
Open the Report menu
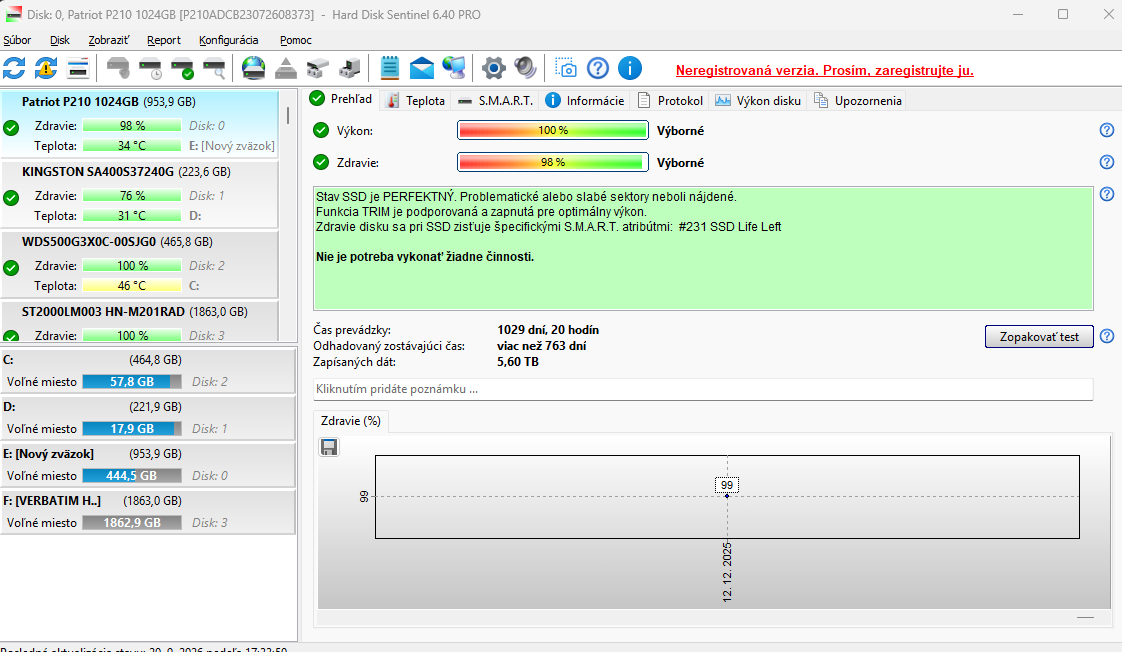[x=164, y=40]
